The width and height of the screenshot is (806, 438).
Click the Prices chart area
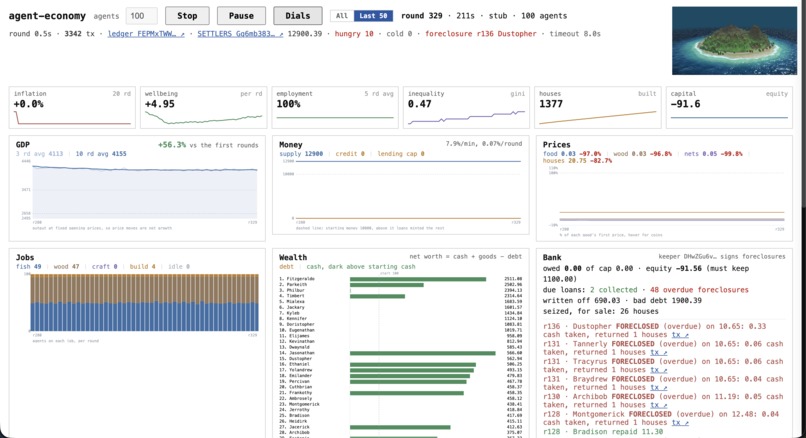pyautogui.click(x=672, y=196)
